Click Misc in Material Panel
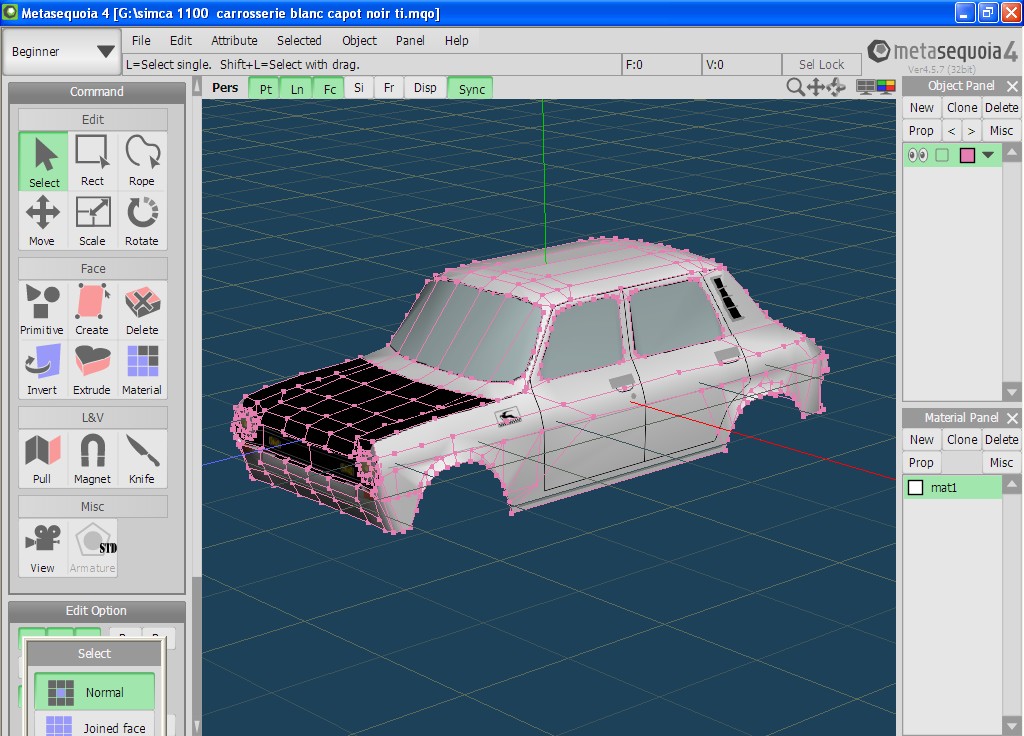This screenshot has width=1024, height=736. tap(1001, 462)
